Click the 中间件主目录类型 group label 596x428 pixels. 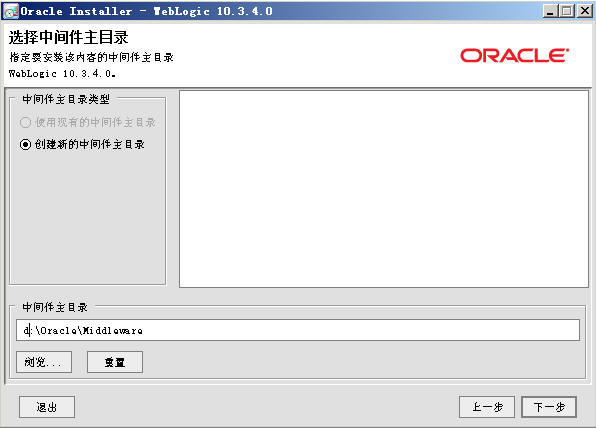66,99
